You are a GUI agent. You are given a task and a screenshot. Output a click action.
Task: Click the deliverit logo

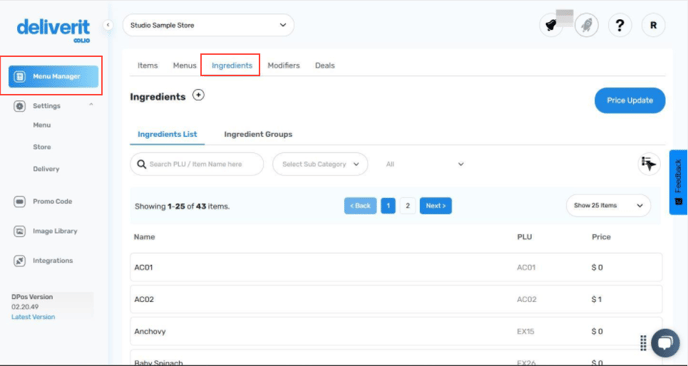(x=53, y=30)
